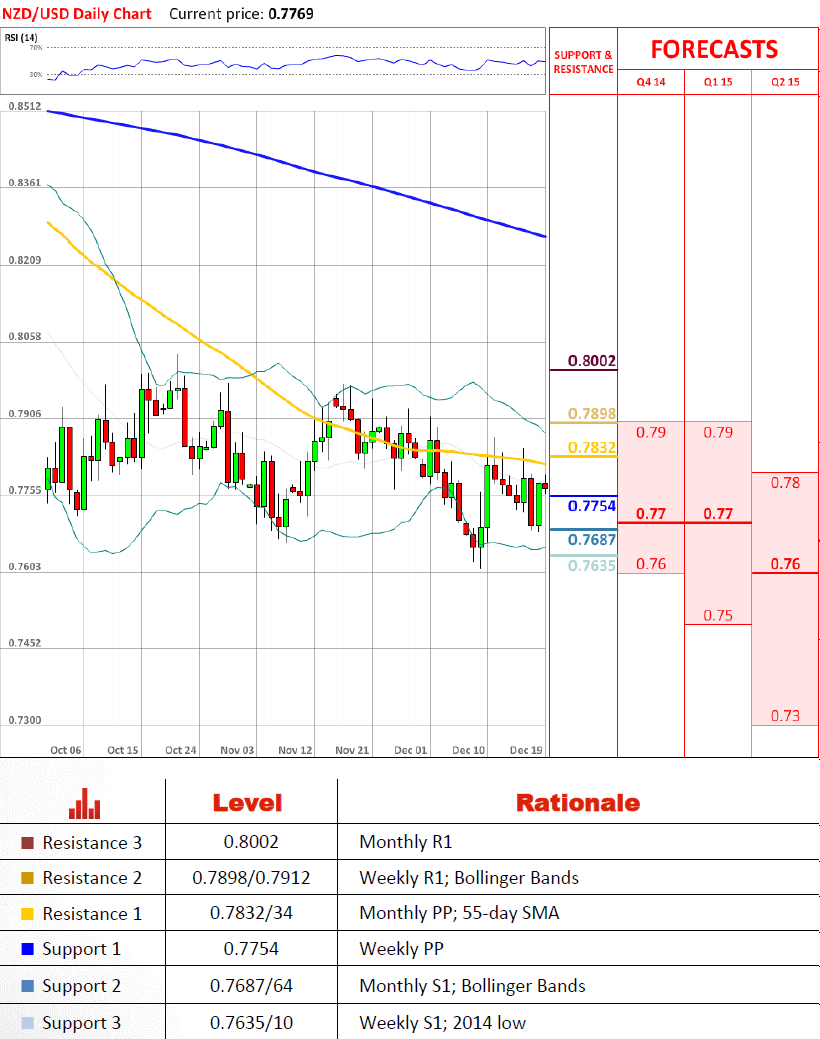Click the 'Oct 24' date axis label
820x1039 pixels.
coord(180,750)
